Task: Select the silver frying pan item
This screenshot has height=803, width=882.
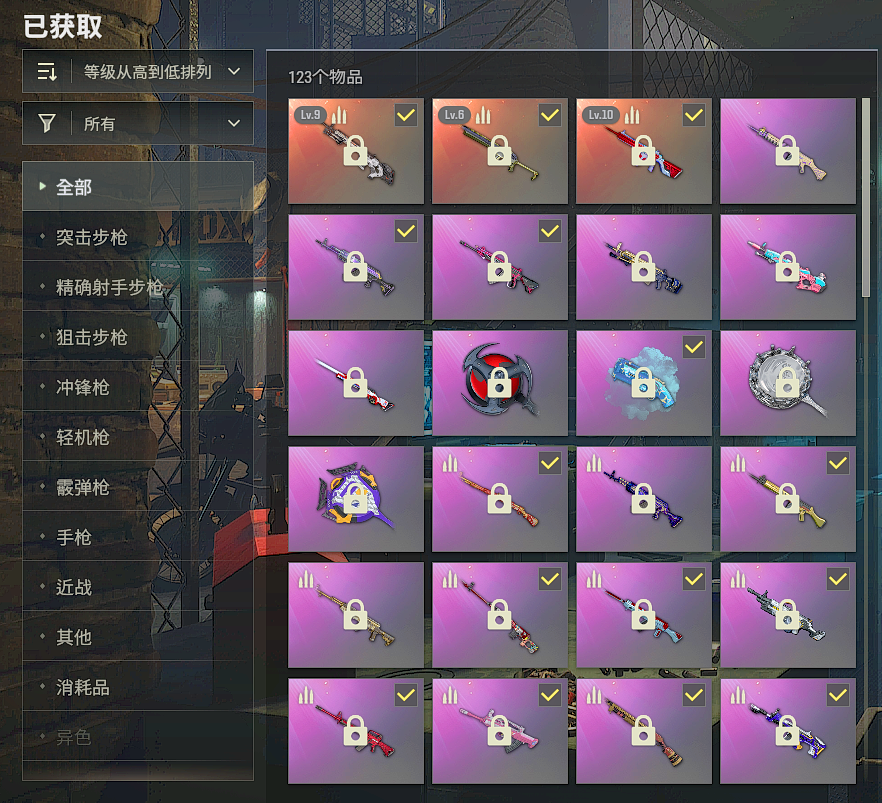Action: (x=788, y=382)
